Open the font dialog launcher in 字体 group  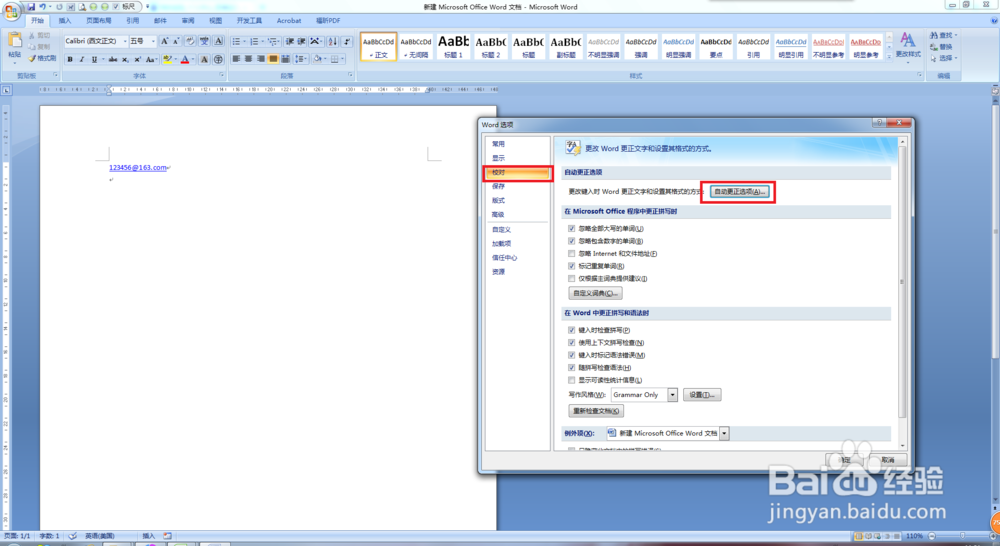222,75
